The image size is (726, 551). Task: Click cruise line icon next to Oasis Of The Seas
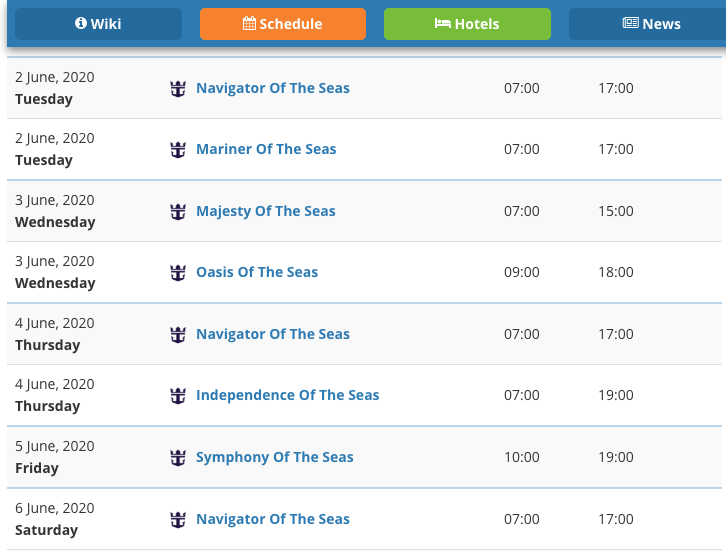click(x=178, y=273)
